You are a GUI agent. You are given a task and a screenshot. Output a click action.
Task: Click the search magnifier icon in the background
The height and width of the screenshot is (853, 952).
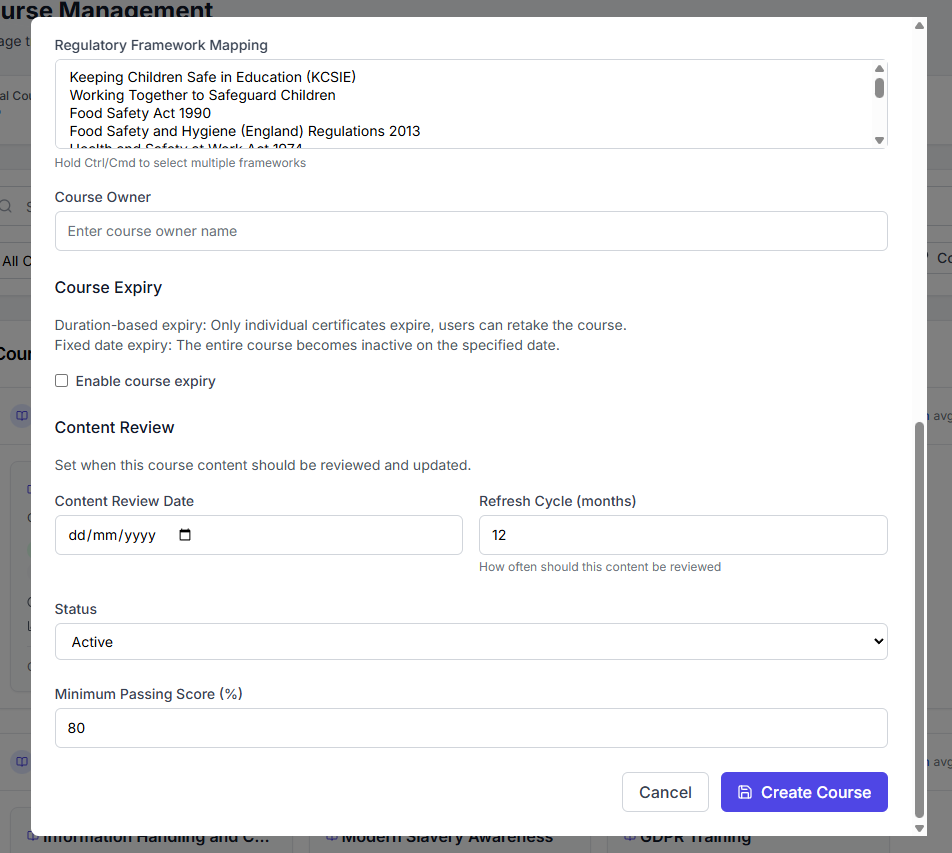[x=8, y=205]
